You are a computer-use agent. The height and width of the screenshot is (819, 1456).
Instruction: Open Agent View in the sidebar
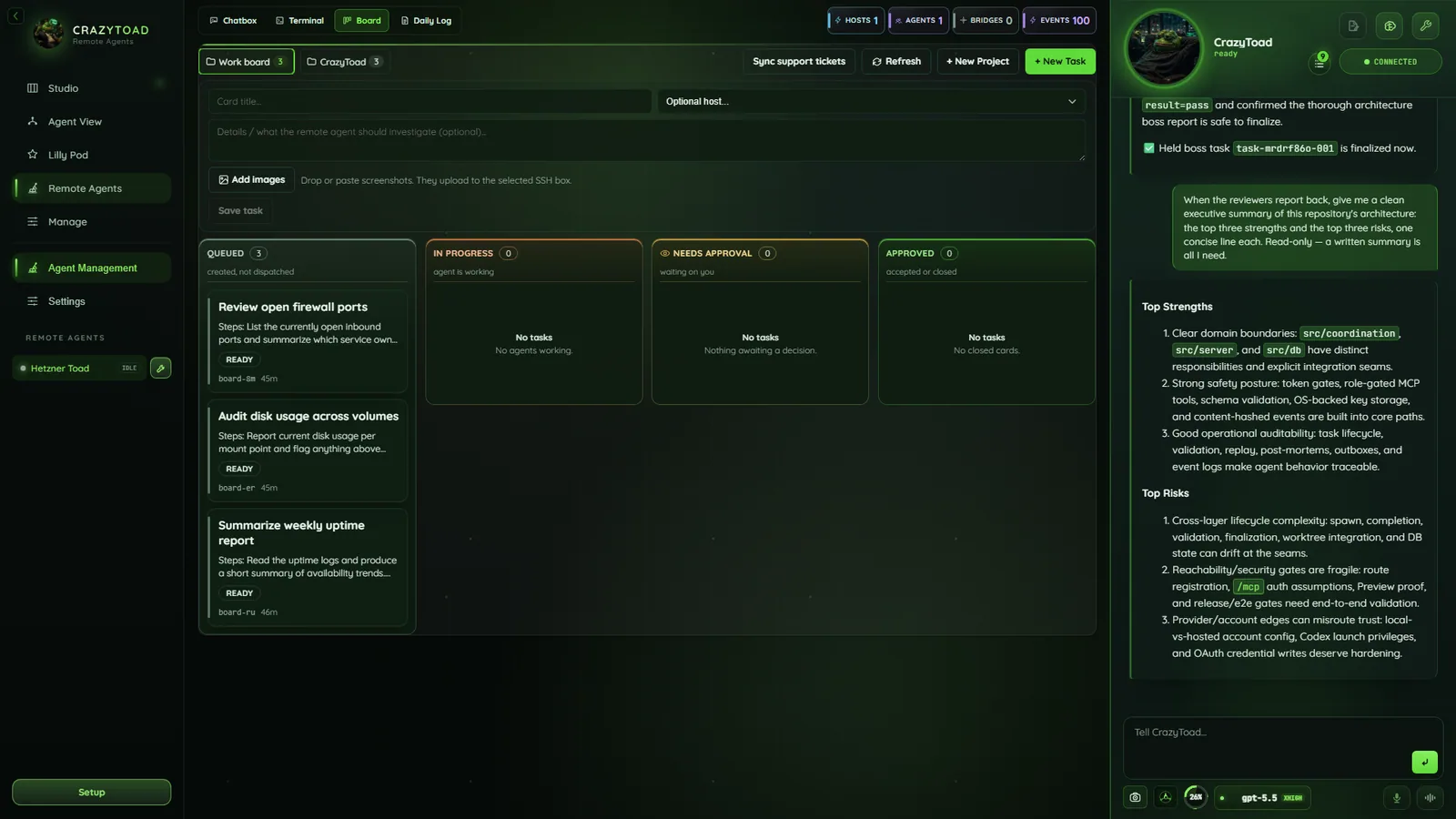(x=75, y=121)
